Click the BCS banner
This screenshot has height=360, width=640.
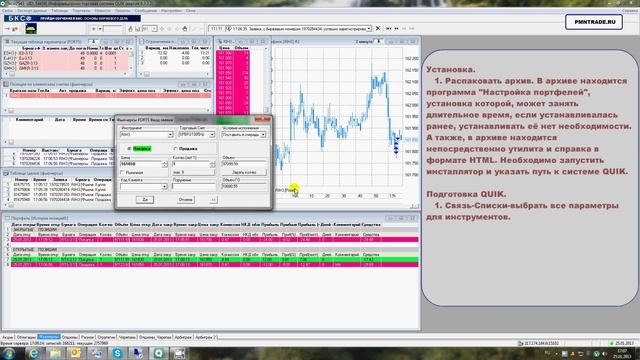click(x=72, y=18)
